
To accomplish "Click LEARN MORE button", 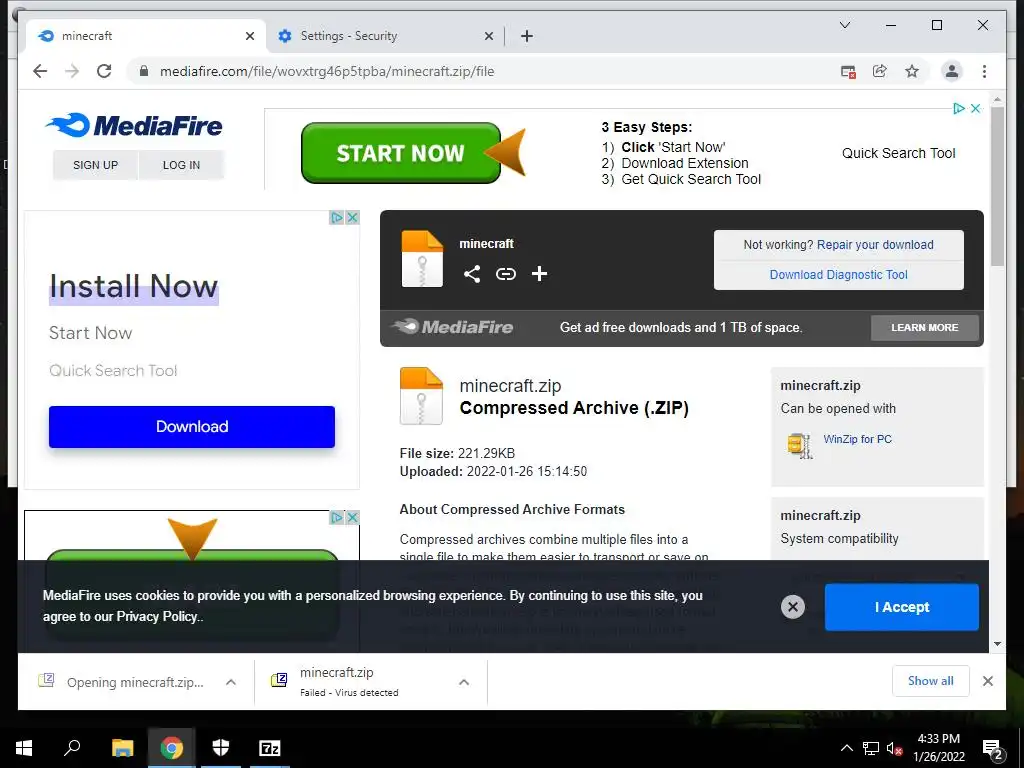I will pyautogui.click(x=925, y=328).
